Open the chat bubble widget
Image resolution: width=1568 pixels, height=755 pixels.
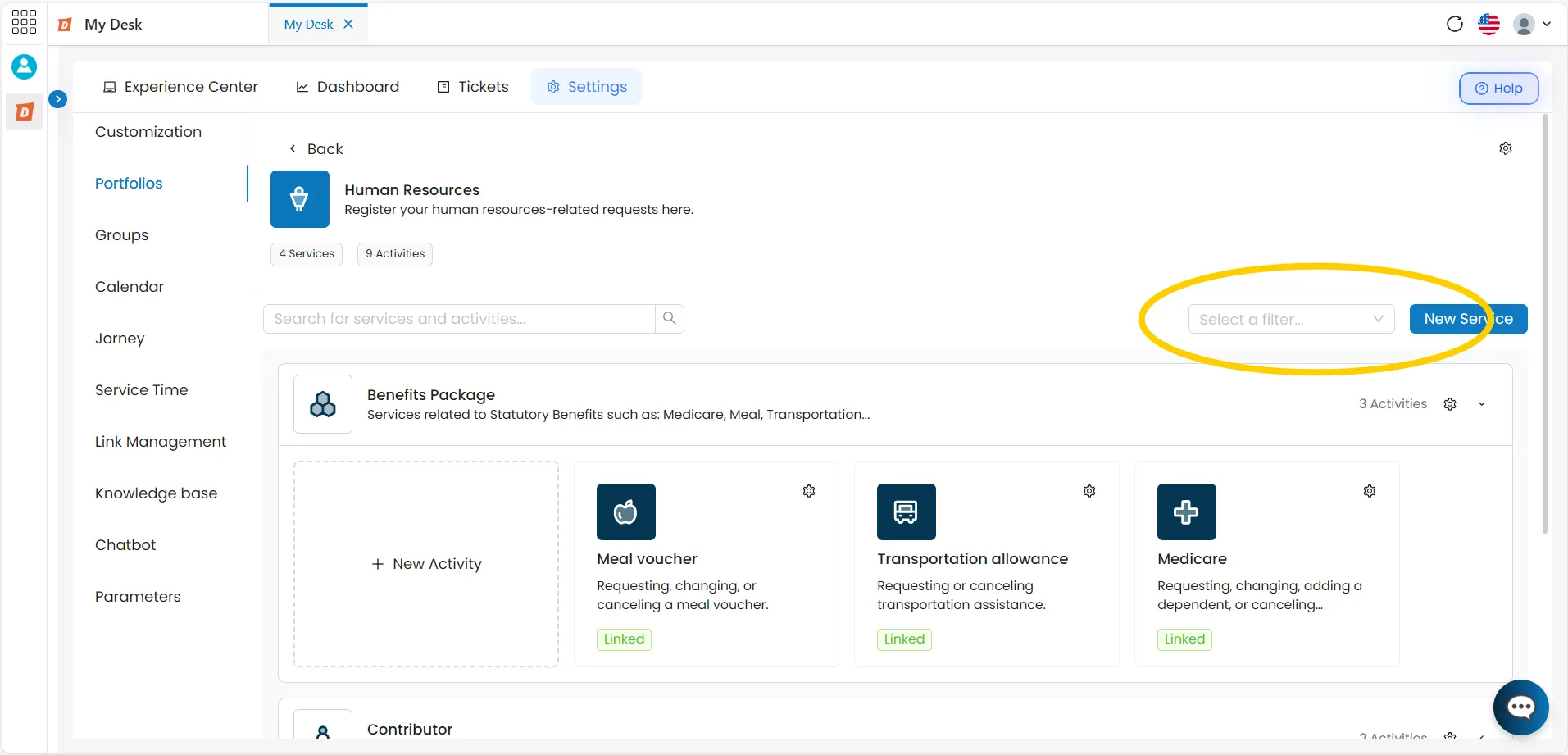[x=1520, y=707]
